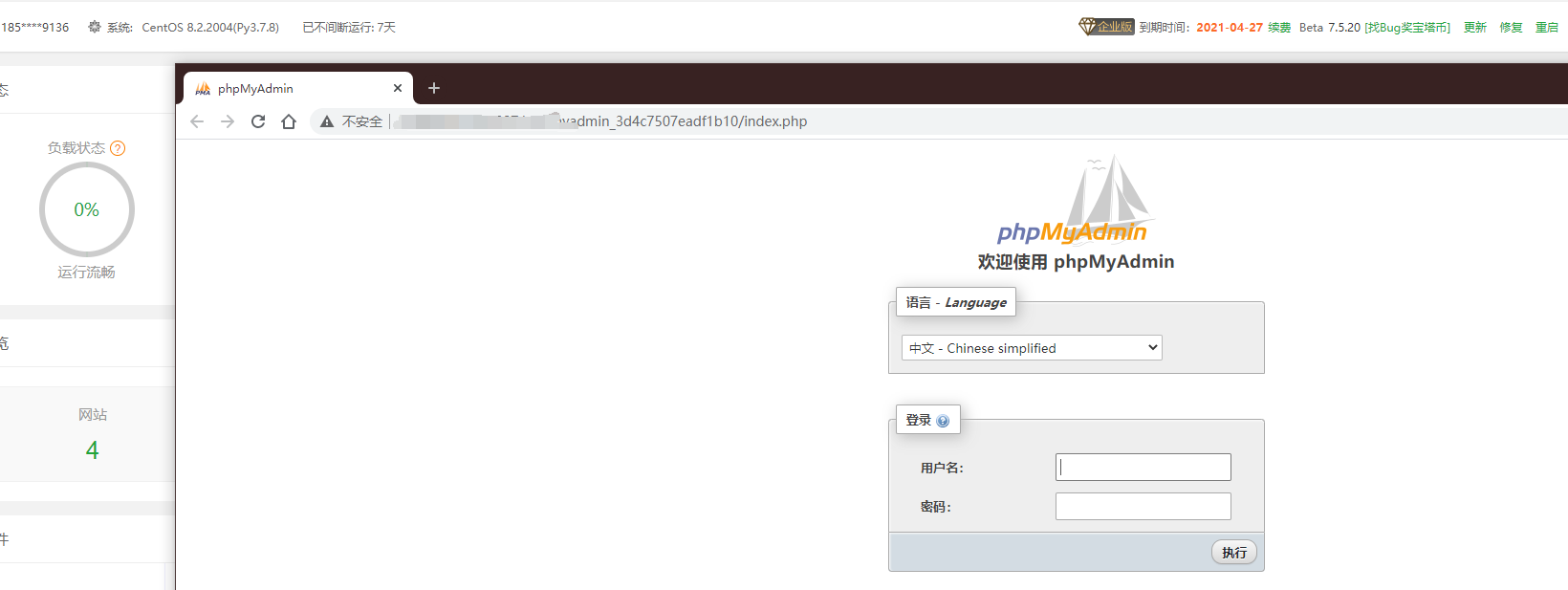Click the browser back arrow
1568x590 pixels.
(197, 121)
